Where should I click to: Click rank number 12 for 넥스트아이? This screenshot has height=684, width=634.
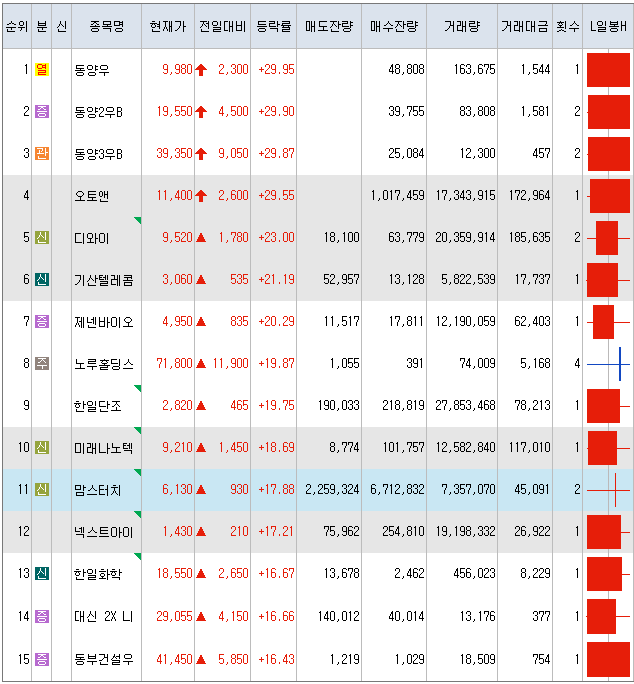pos(24,531)
